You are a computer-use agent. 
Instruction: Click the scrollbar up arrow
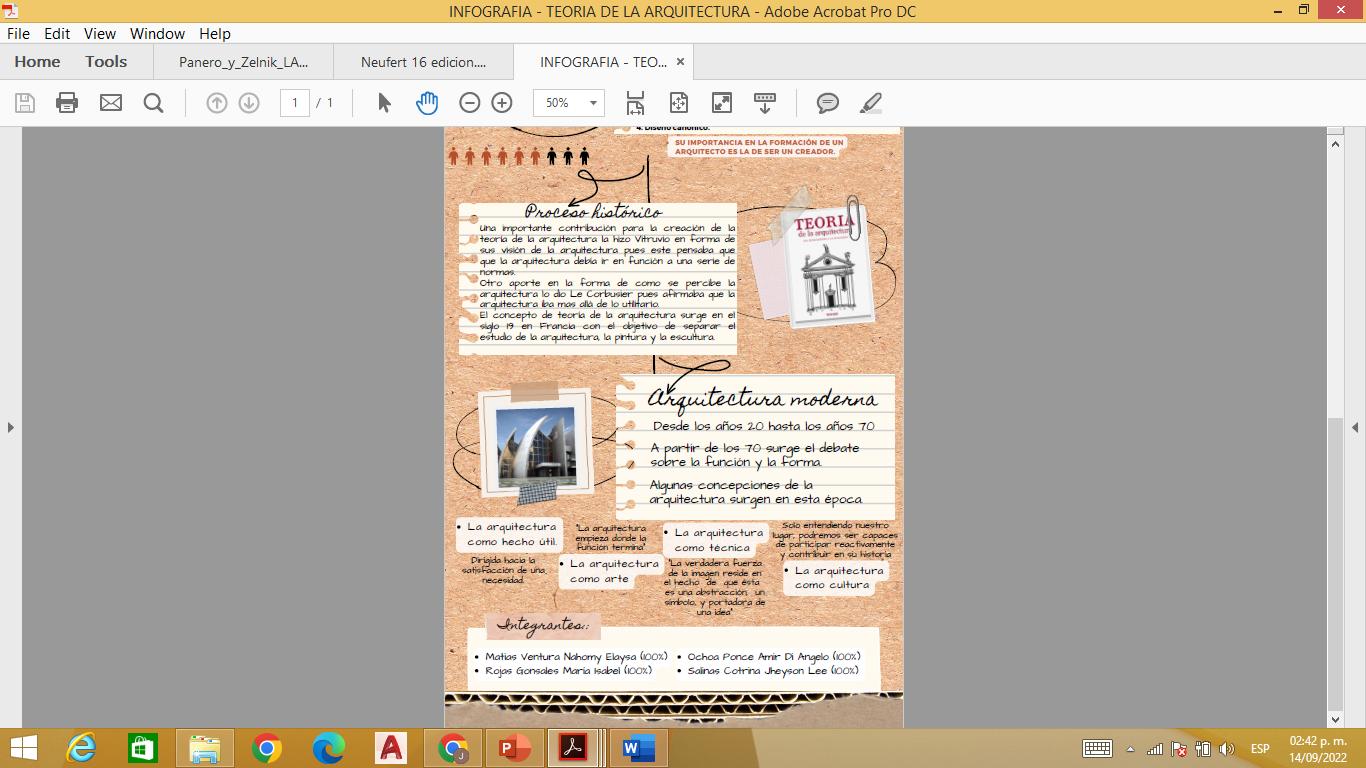[1335, 144]
